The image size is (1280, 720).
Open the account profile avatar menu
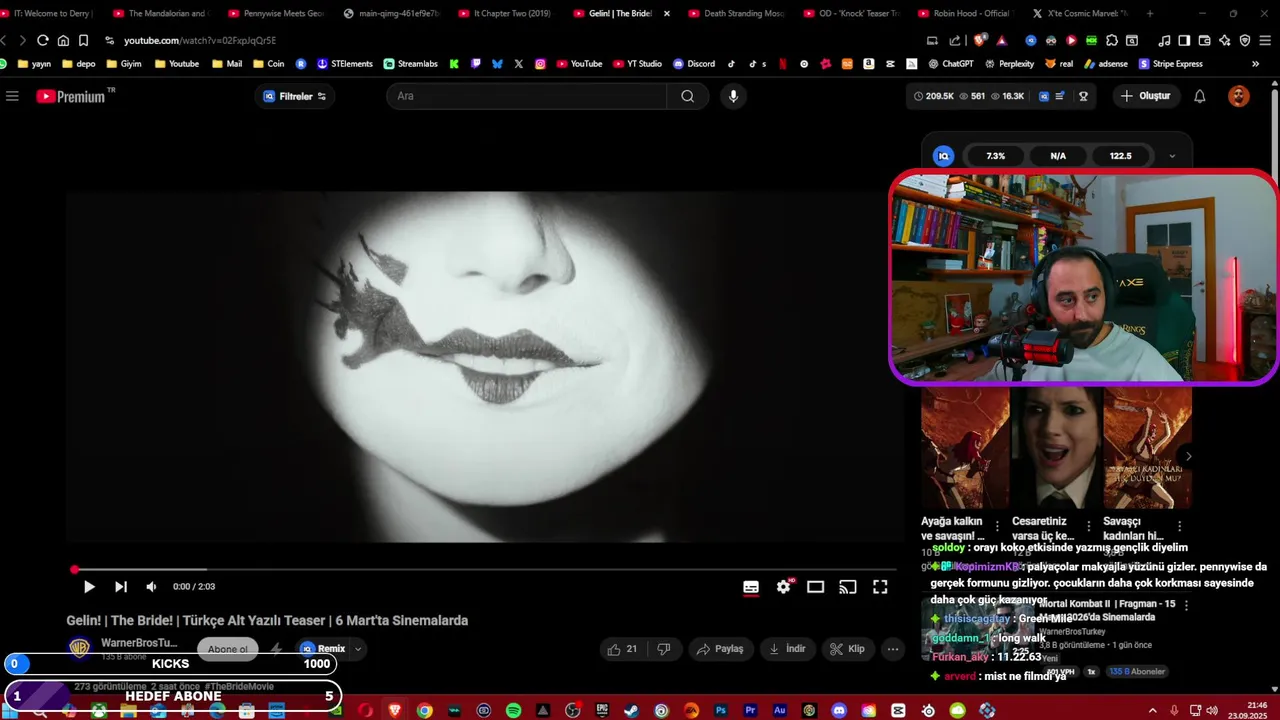click(x=1239, y=96)
